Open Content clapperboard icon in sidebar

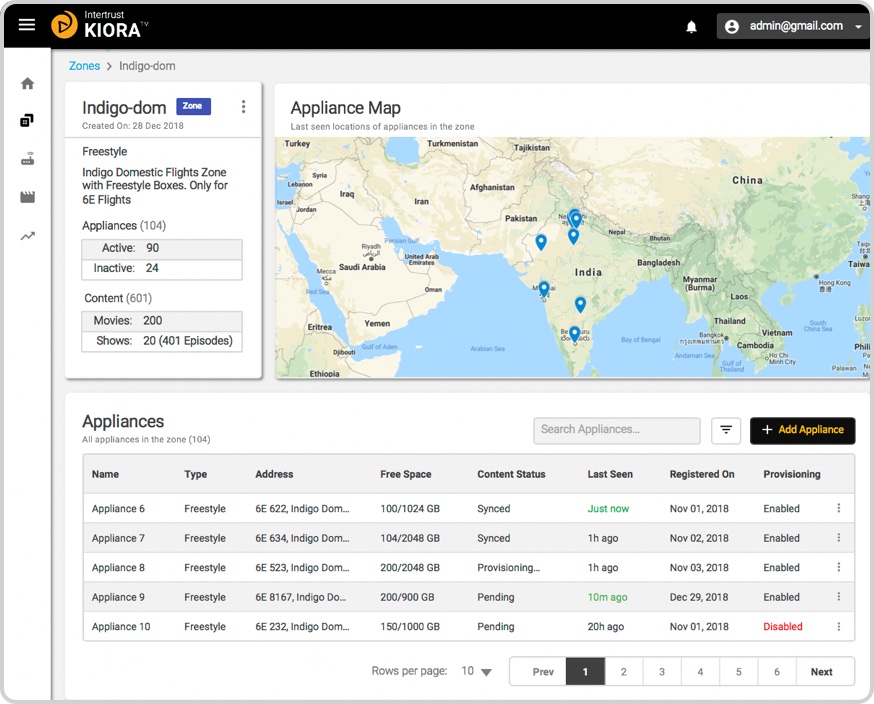pyautogui.click(x=27, y=197)
